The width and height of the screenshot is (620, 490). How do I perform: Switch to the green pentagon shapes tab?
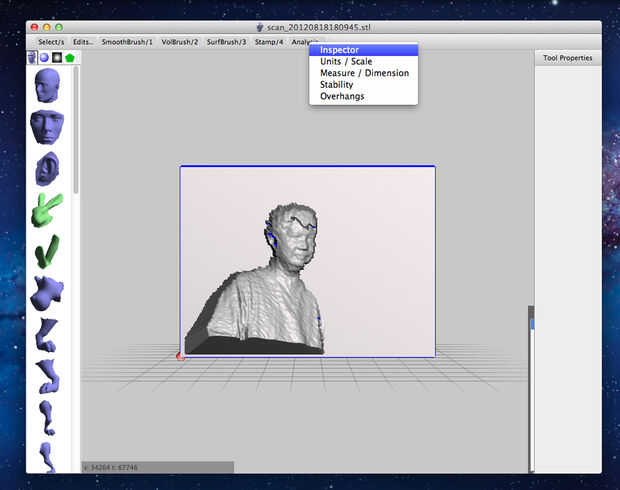[x=70, y=58]
